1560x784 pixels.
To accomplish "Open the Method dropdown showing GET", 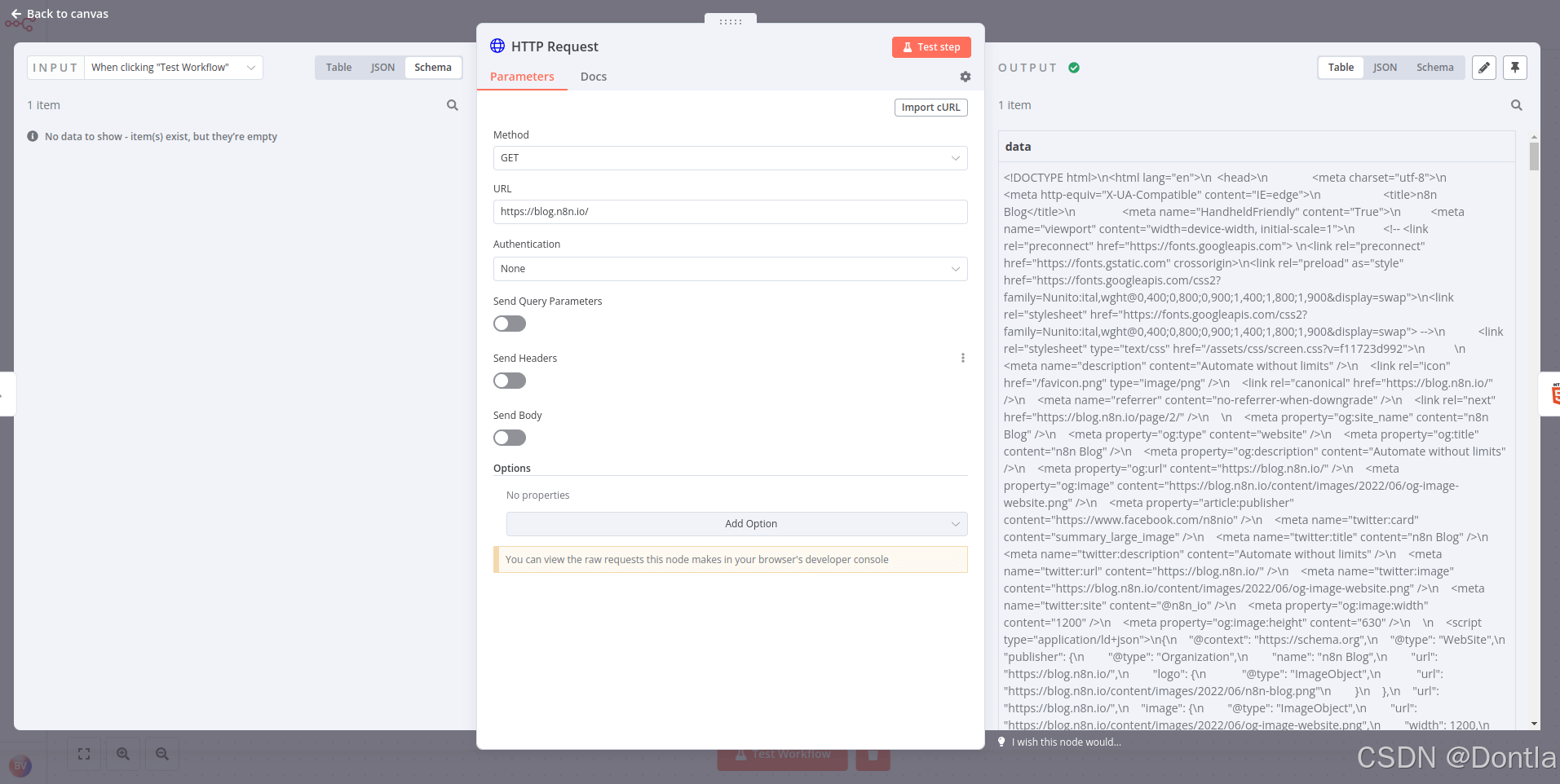I will pyautogui.click(x=731, y=158).
